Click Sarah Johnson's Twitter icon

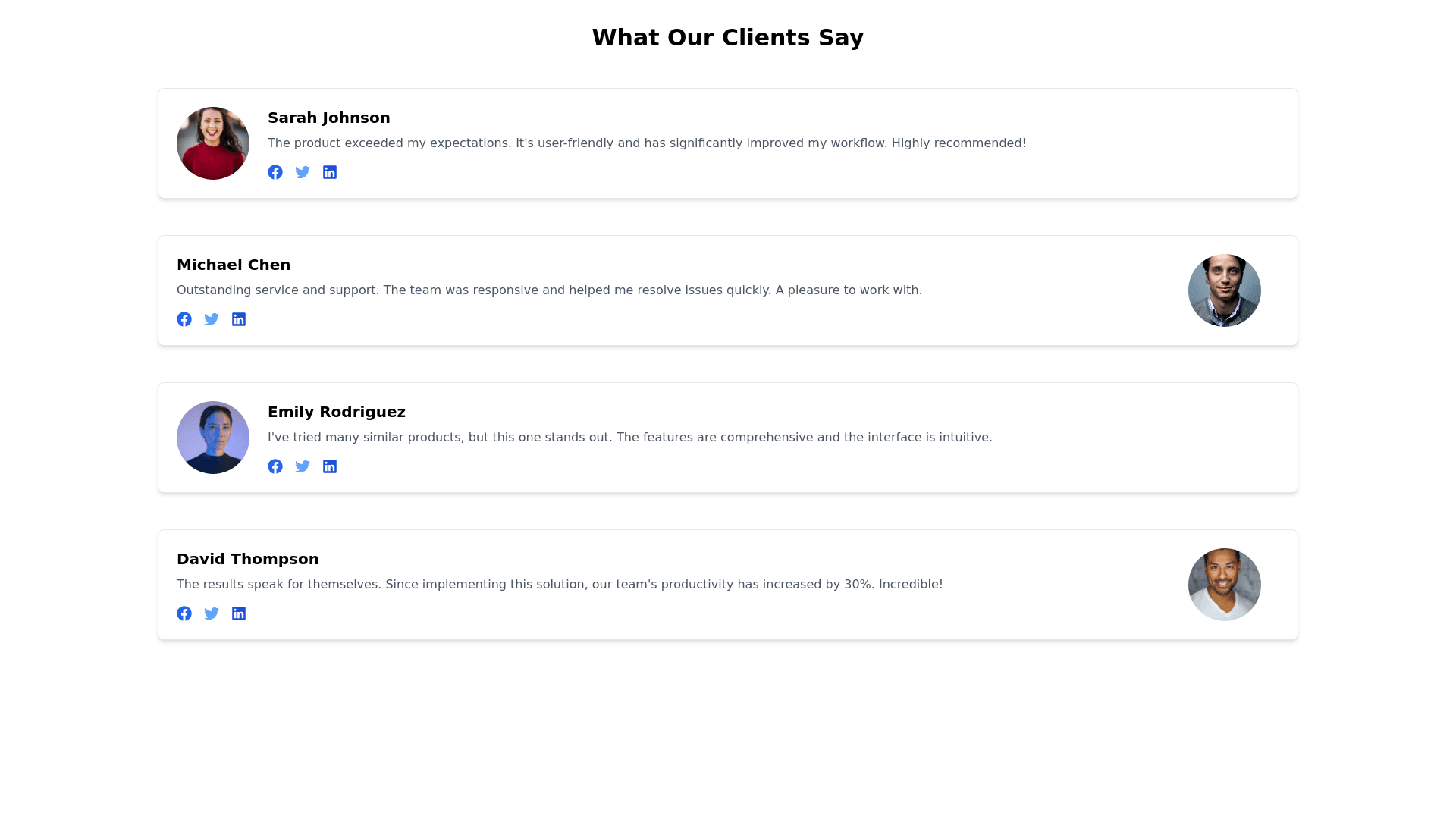(303, 172)
